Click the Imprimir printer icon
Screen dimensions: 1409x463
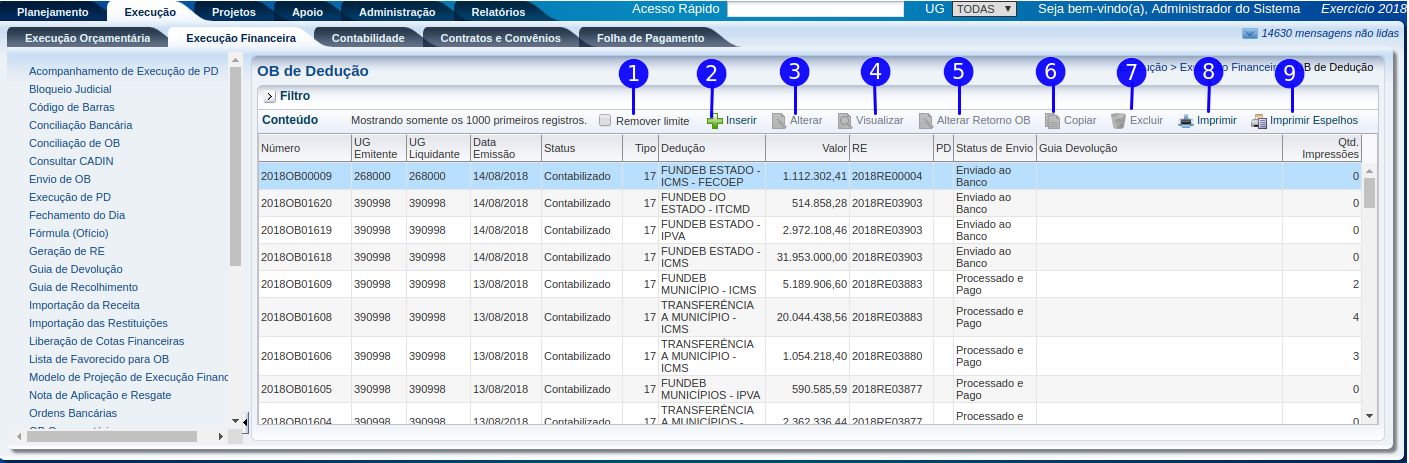(x=1186, y=121)
